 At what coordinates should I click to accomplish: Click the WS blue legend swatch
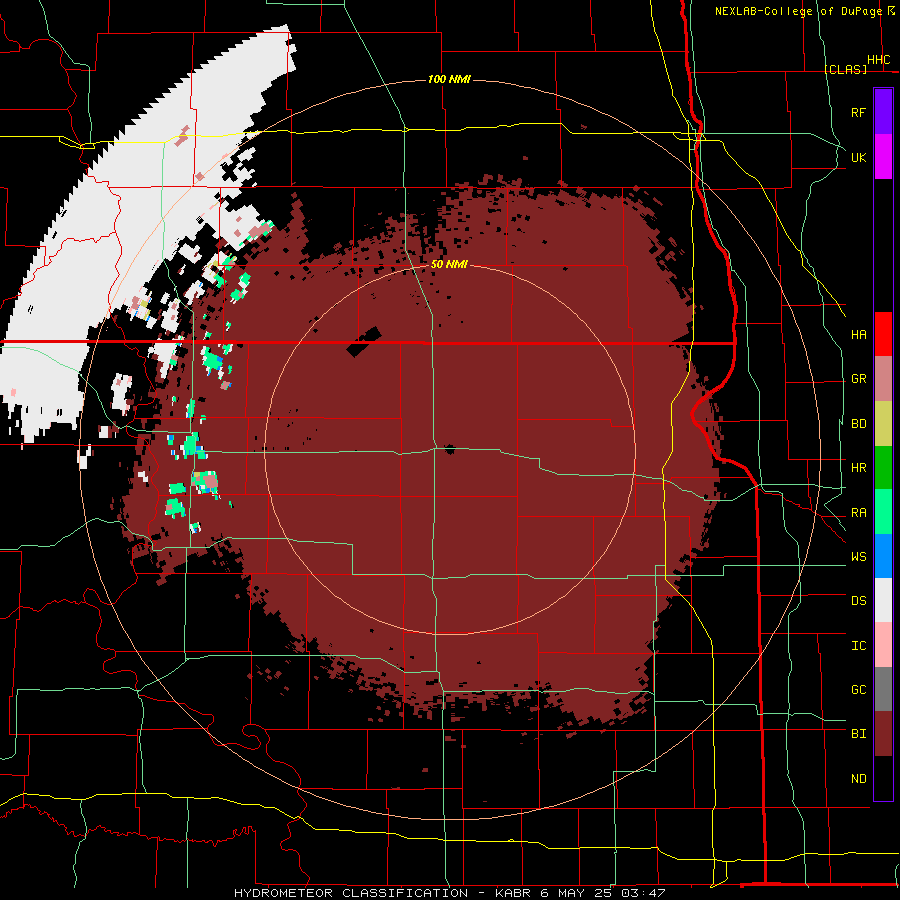883,556
